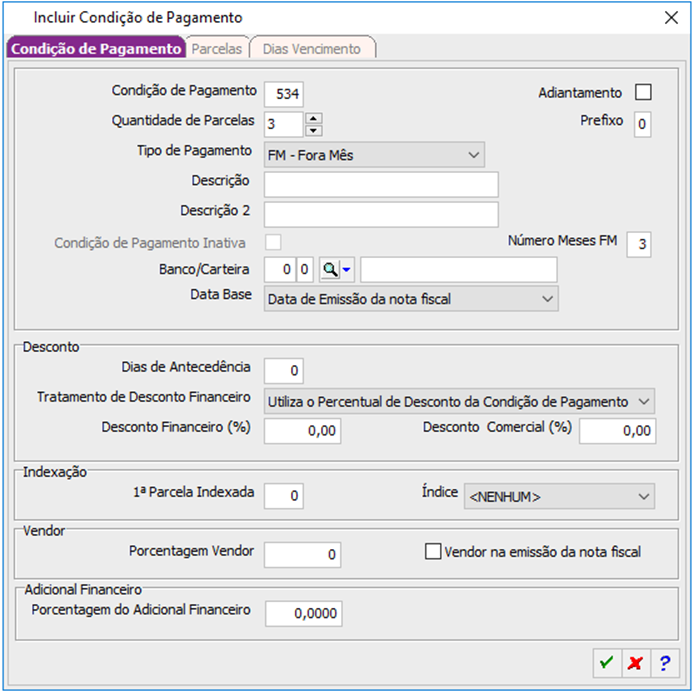
Task: Click the Desconto Comercial (%) field
Action: point(618,431)
